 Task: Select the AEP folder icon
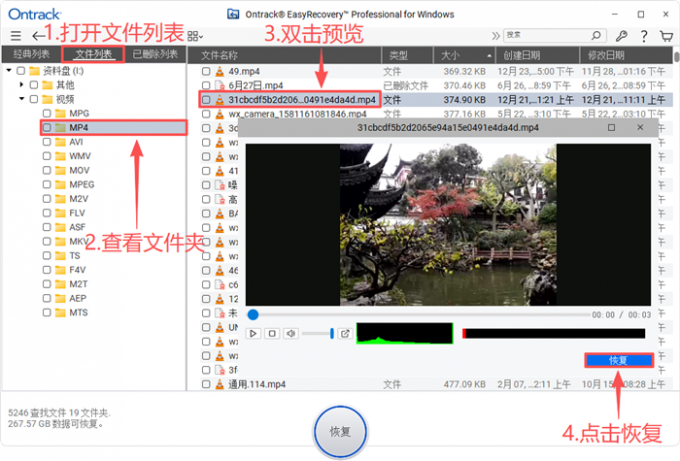pos(60,298)
